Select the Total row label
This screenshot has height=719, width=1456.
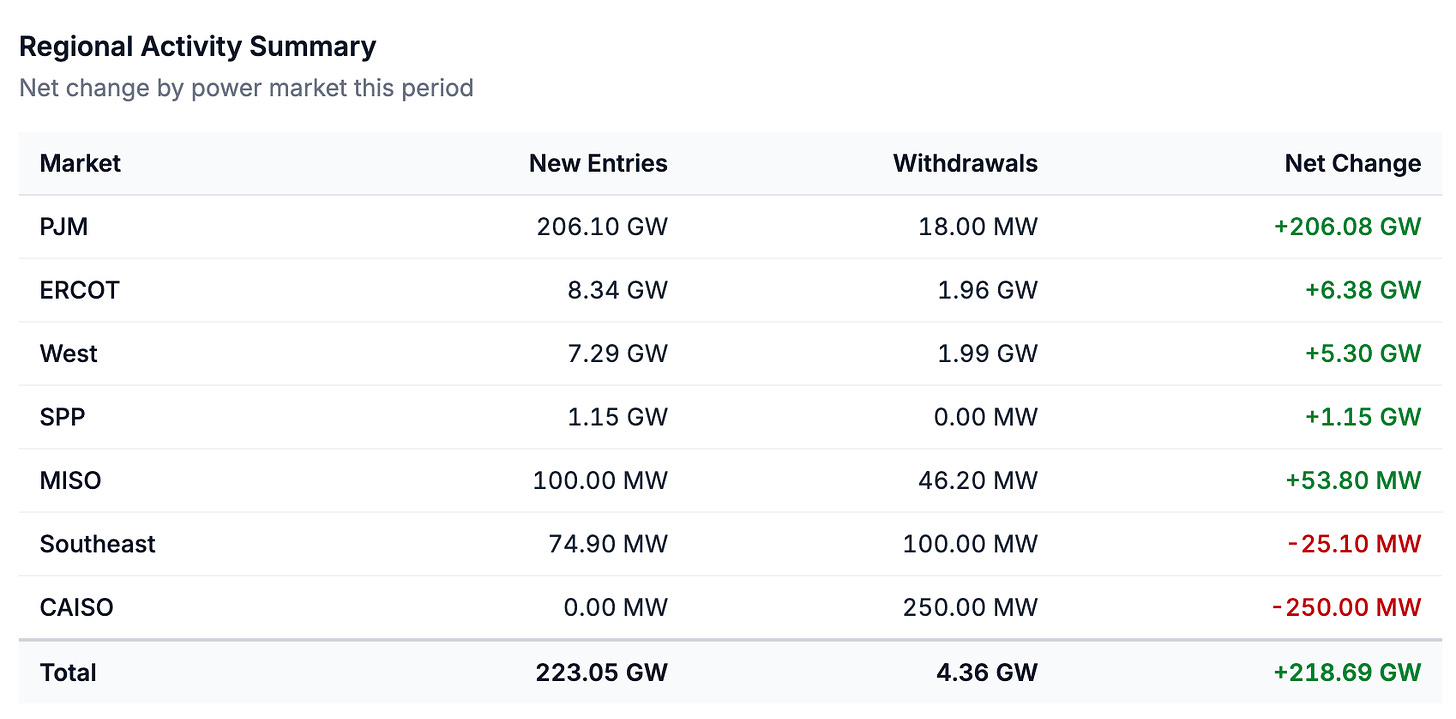pyautogui.click(x=68, y=672)
